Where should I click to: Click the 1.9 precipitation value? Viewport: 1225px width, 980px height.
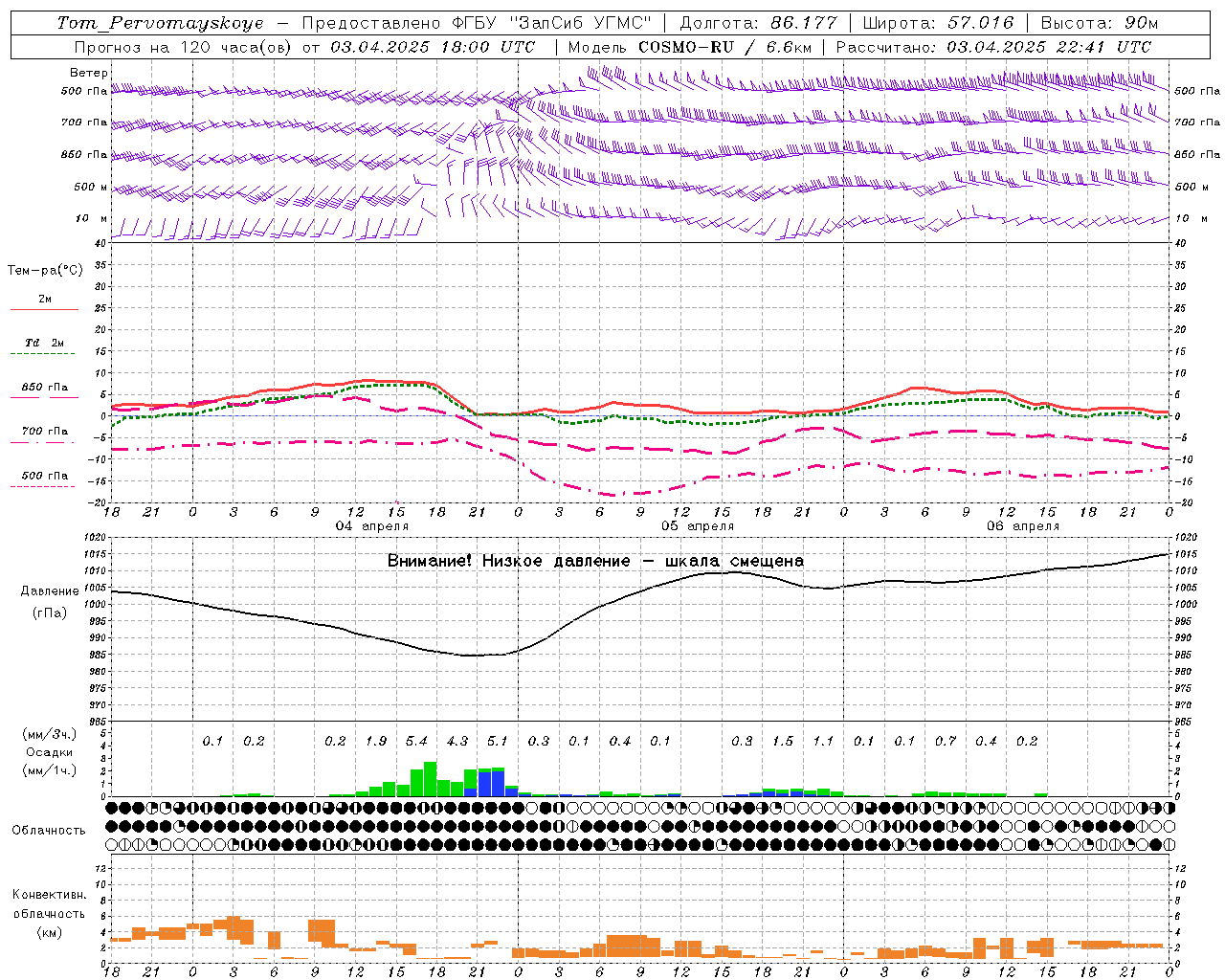[x=376, y=742]
